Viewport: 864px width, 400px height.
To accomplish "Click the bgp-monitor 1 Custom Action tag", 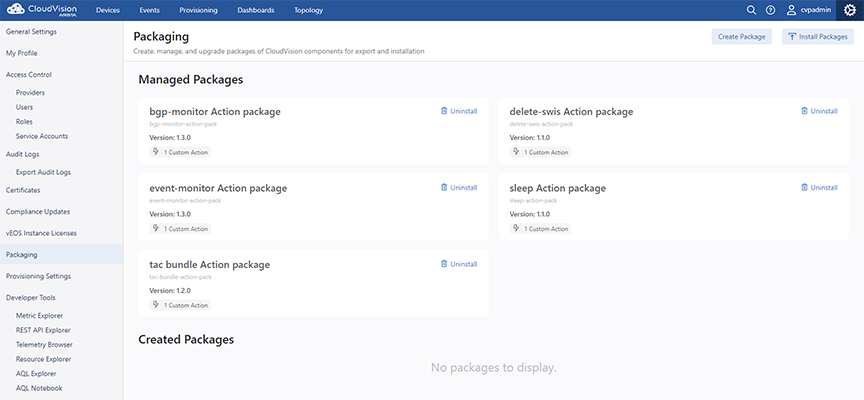I will pyautogui.click(x=180, y=152).
